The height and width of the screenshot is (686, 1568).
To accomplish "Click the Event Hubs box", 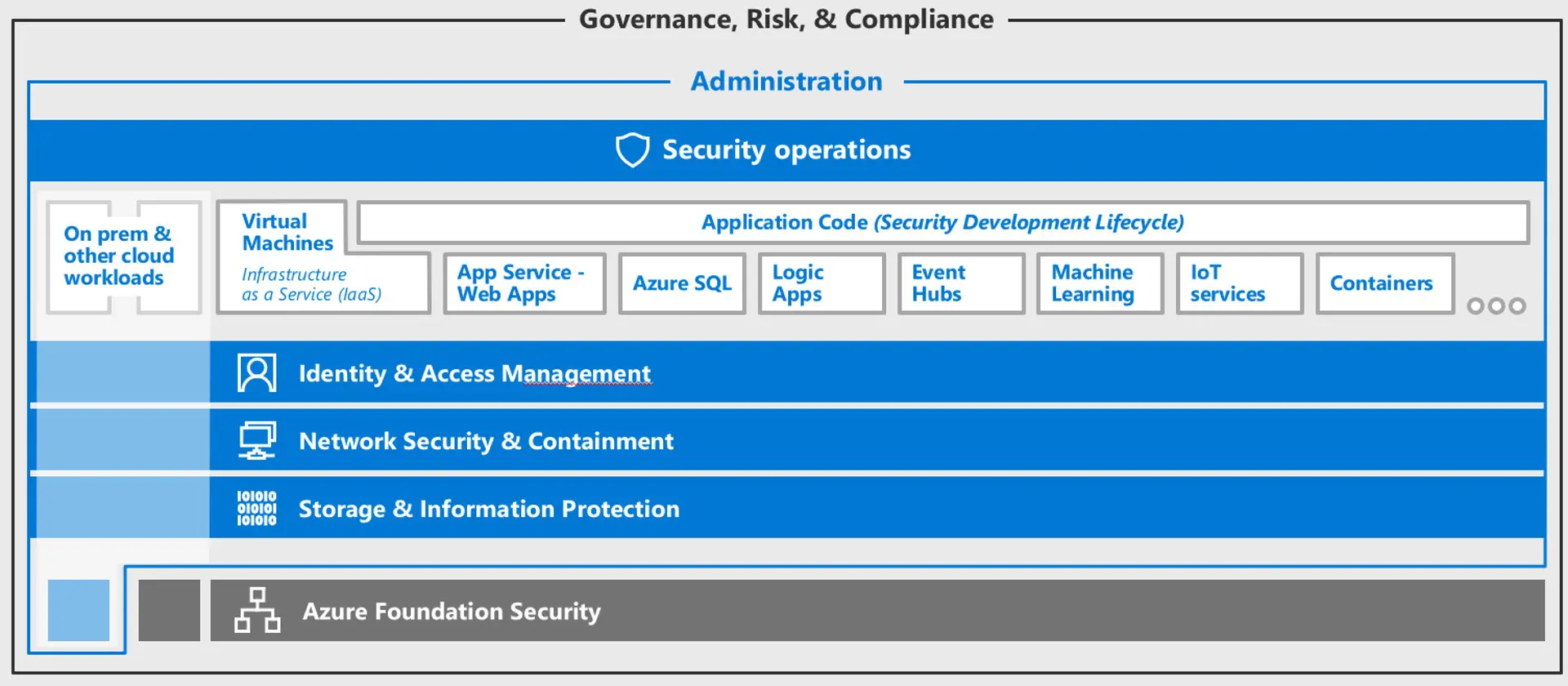I will pyautogui.click(x=961, y=283).
